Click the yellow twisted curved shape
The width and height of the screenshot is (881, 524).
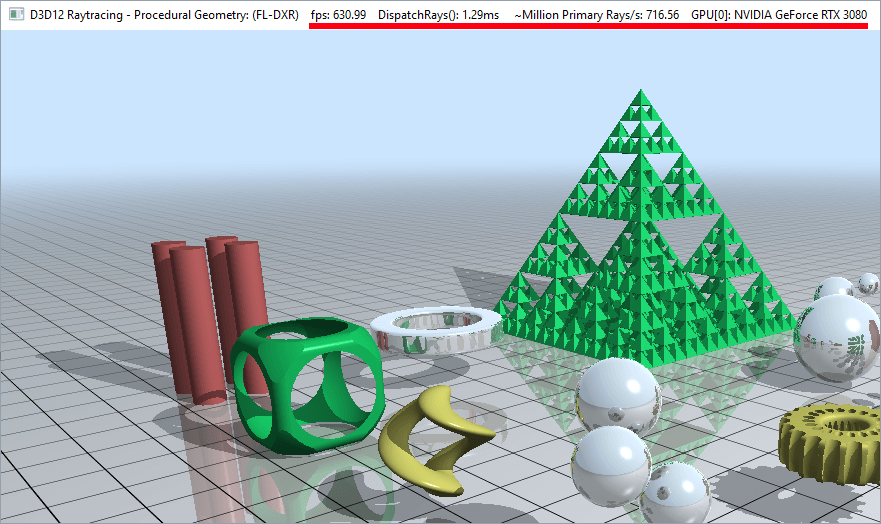(x=436, y=439)
